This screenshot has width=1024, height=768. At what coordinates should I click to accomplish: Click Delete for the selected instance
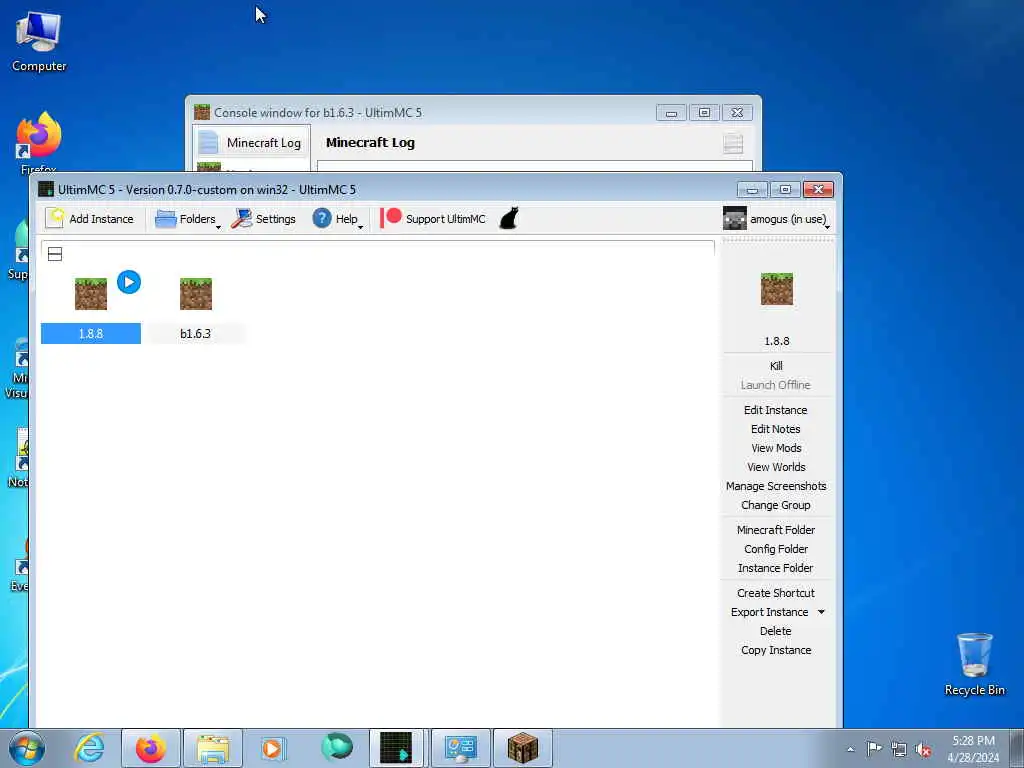[776, 631]
